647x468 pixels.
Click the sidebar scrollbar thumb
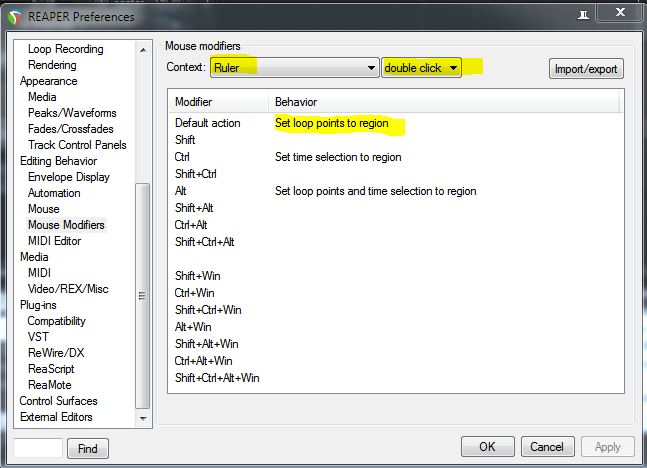143,295
